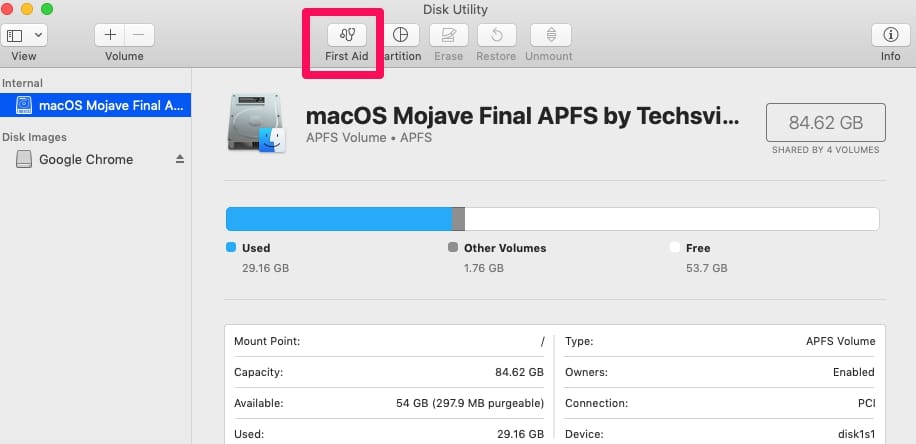
Task: Click the 29.16 GB value under Used legend
Action: click(265, 268)
